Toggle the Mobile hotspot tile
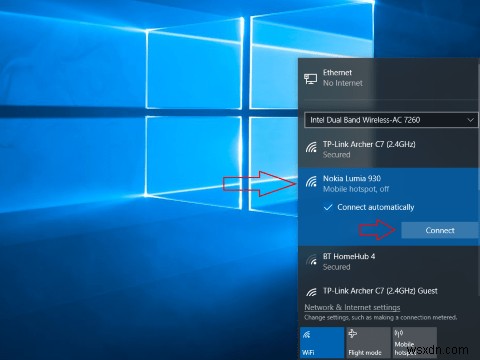Viewport: 480px width, 360px height. (x=415, y=342)
